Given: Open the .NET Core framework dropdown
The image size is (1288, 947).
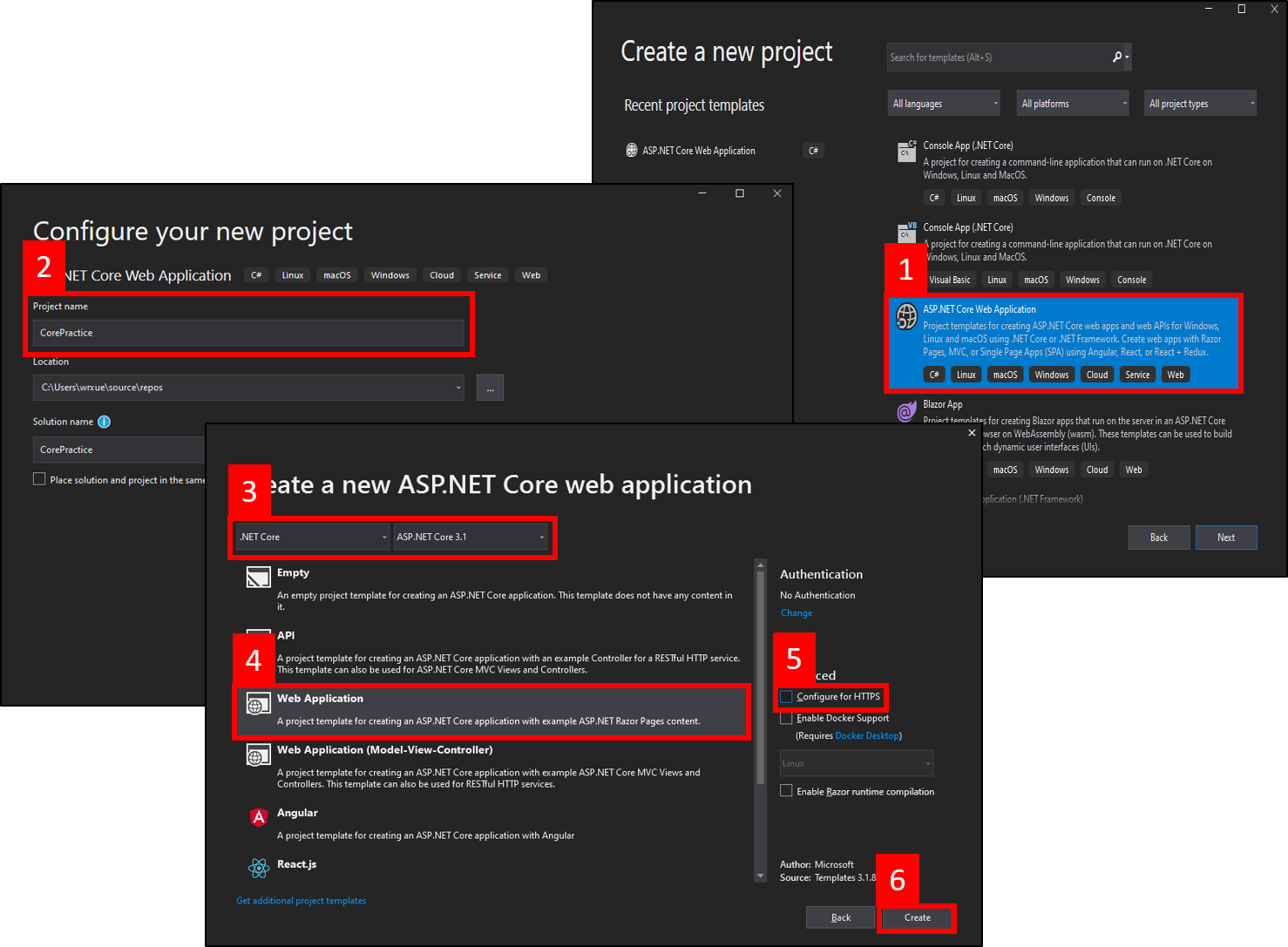Looking at the screenshot, I should pos(312,537).
